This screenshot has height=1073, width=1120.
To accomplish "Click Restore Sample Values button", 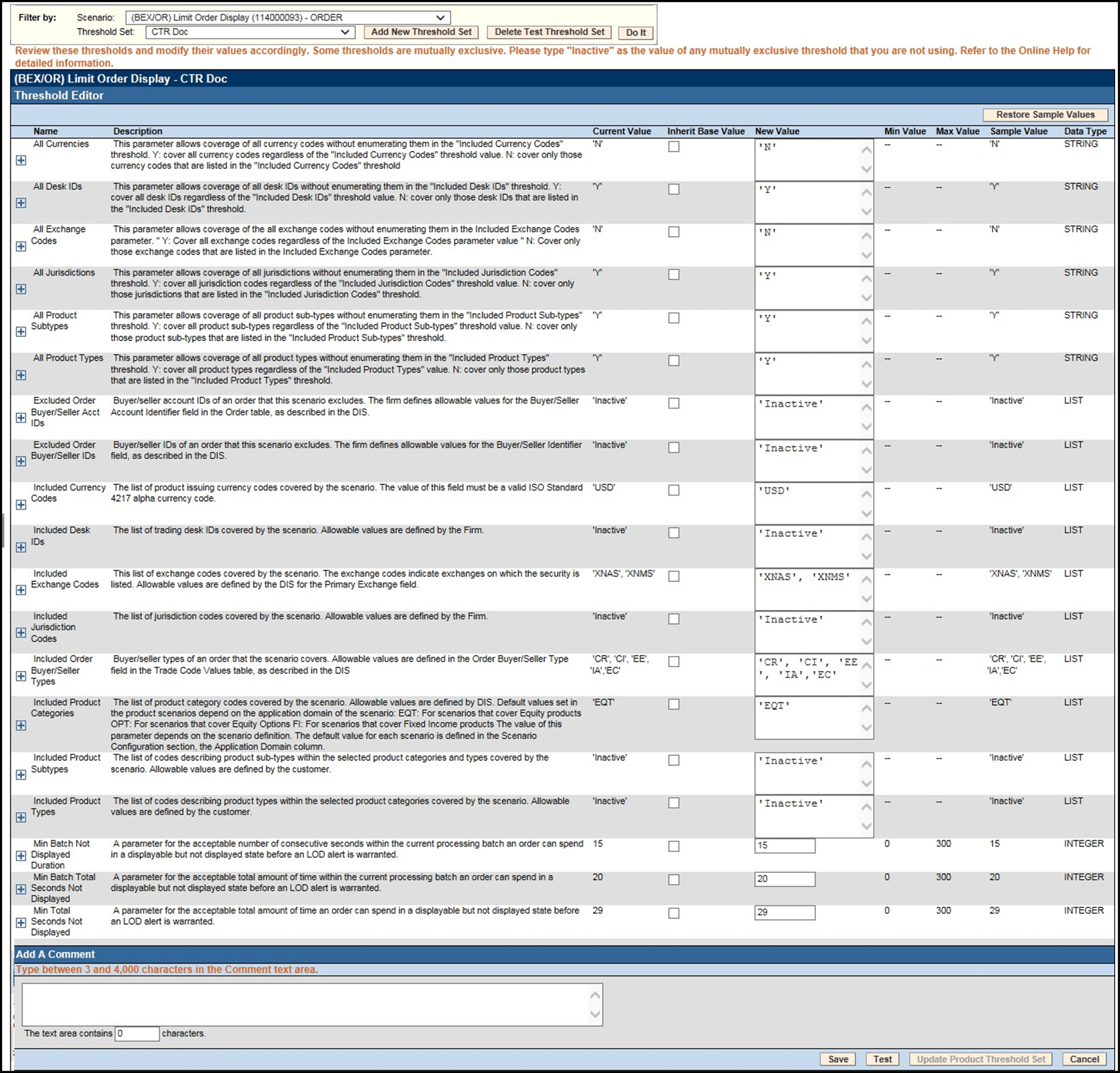I will (x=1045, y=115).
